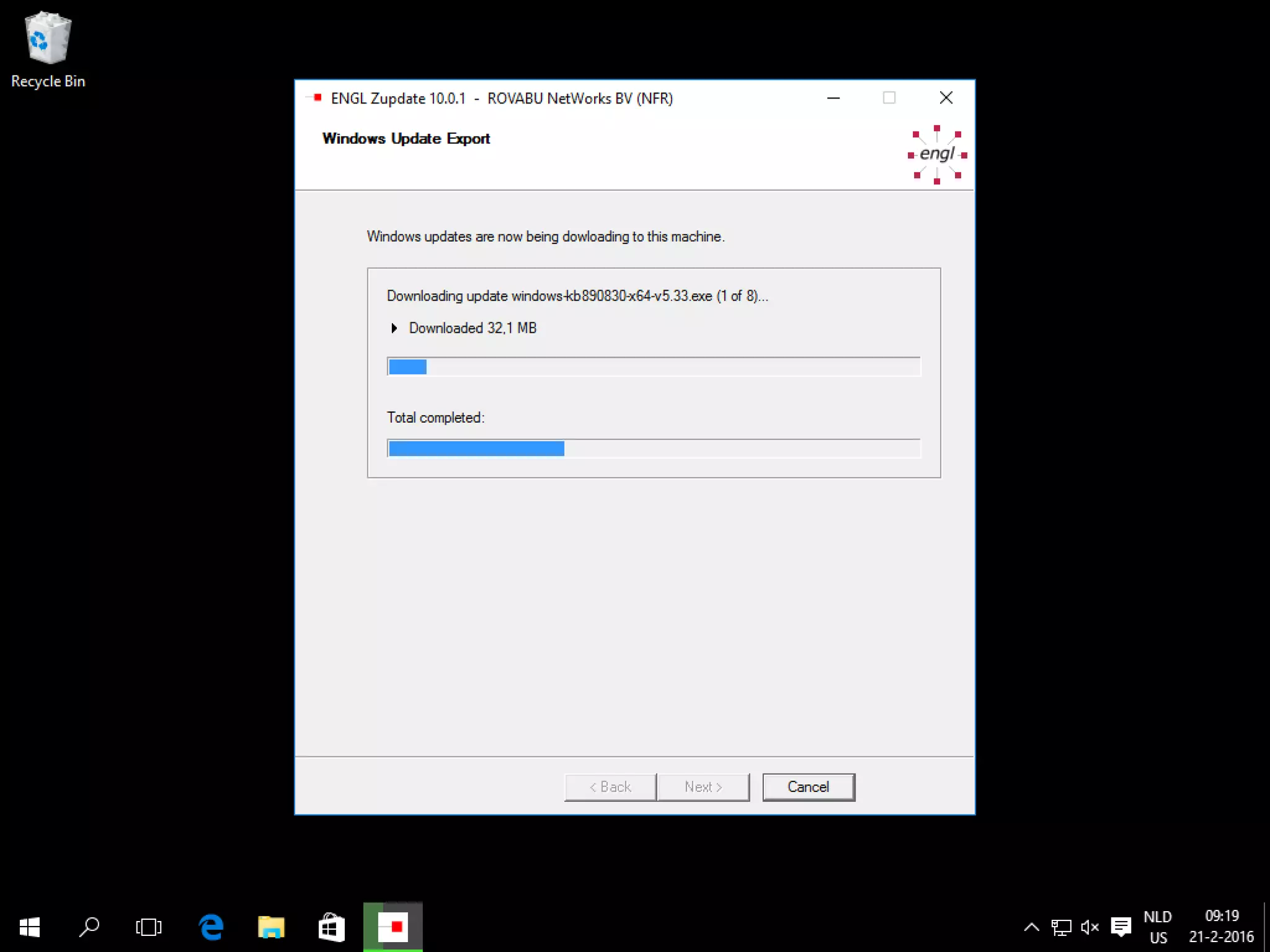Open taskbar Search magnifier
Viewport: 1270px width, 952px height.
89,927
